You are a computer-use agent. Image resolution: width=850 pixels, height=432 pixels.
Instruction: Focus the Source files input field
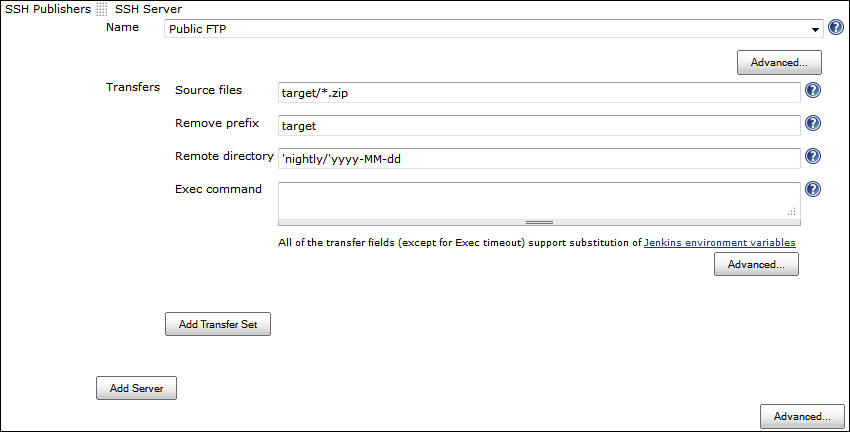click(539, 92)
